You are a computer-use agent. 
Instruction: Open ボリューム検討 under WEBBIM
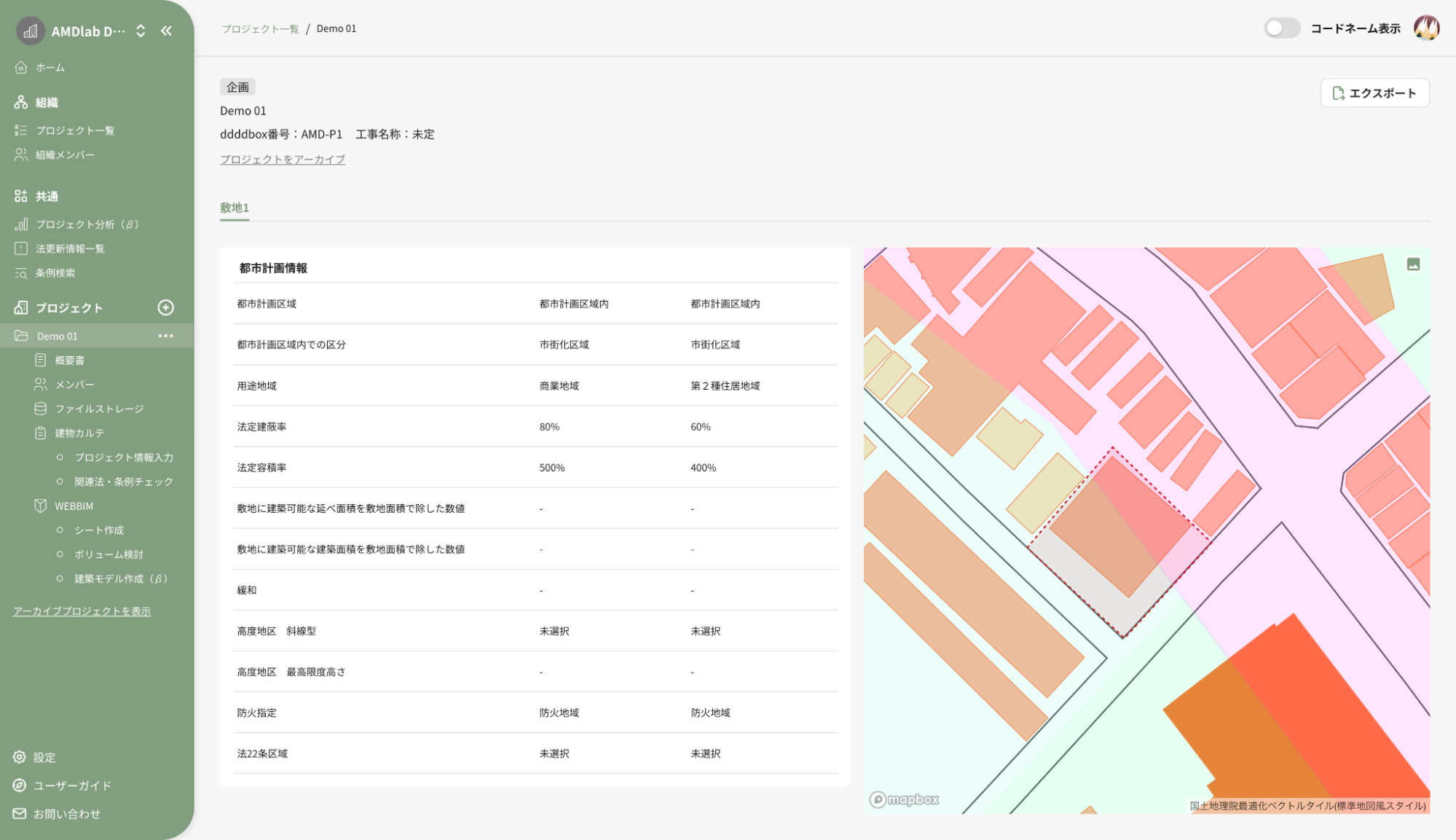[109, 554]
